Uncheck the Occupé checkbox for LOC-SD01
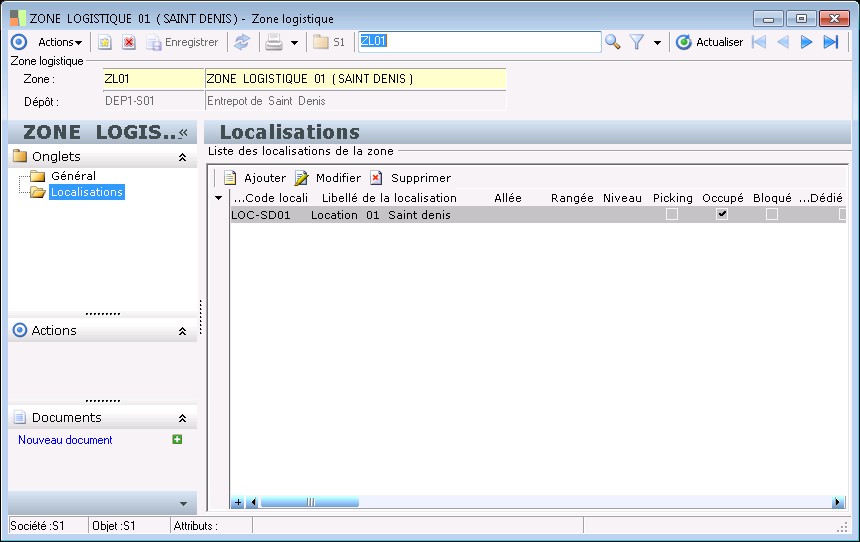 (722, 214)
